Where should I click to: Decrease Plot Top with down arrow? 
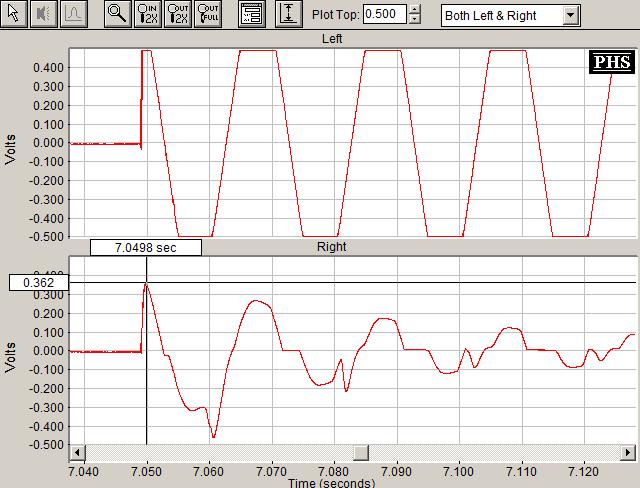tap(414, 19)
